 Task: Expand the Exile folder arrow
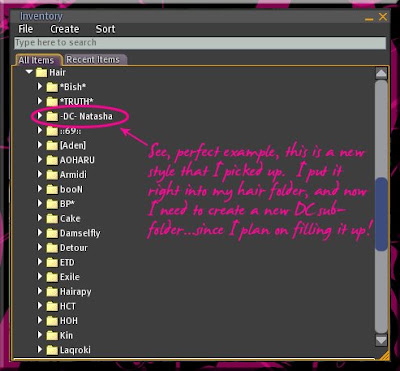(40, 277)
